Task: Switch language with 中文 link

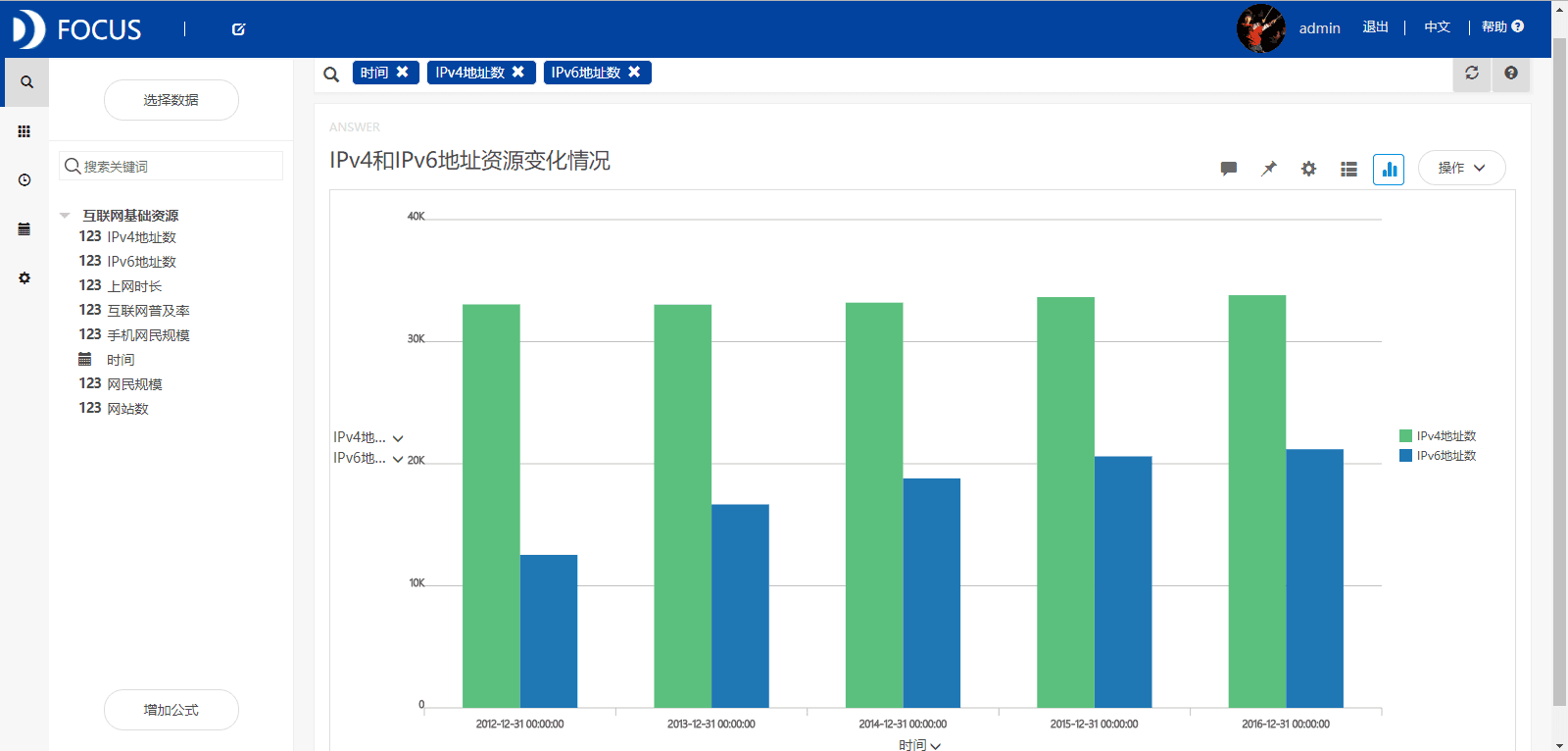Action: (x=1437, y=27)
